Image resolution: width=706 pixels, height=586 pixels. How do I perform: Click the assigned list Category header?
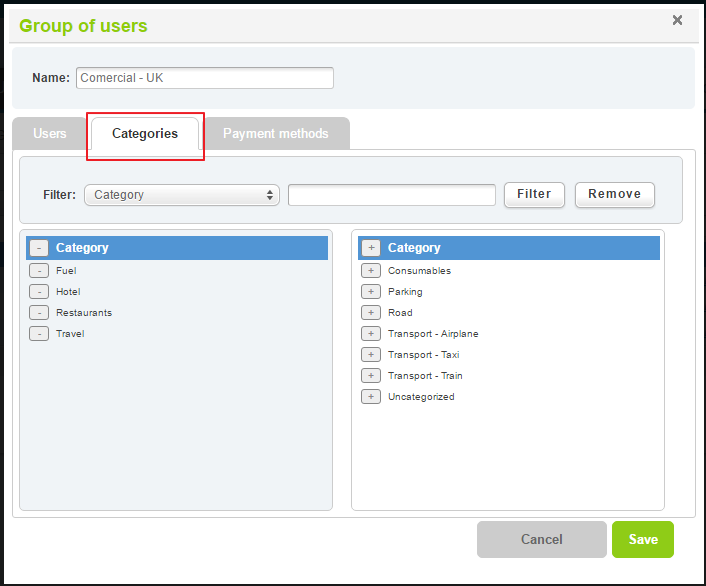[x=177, y=248]
